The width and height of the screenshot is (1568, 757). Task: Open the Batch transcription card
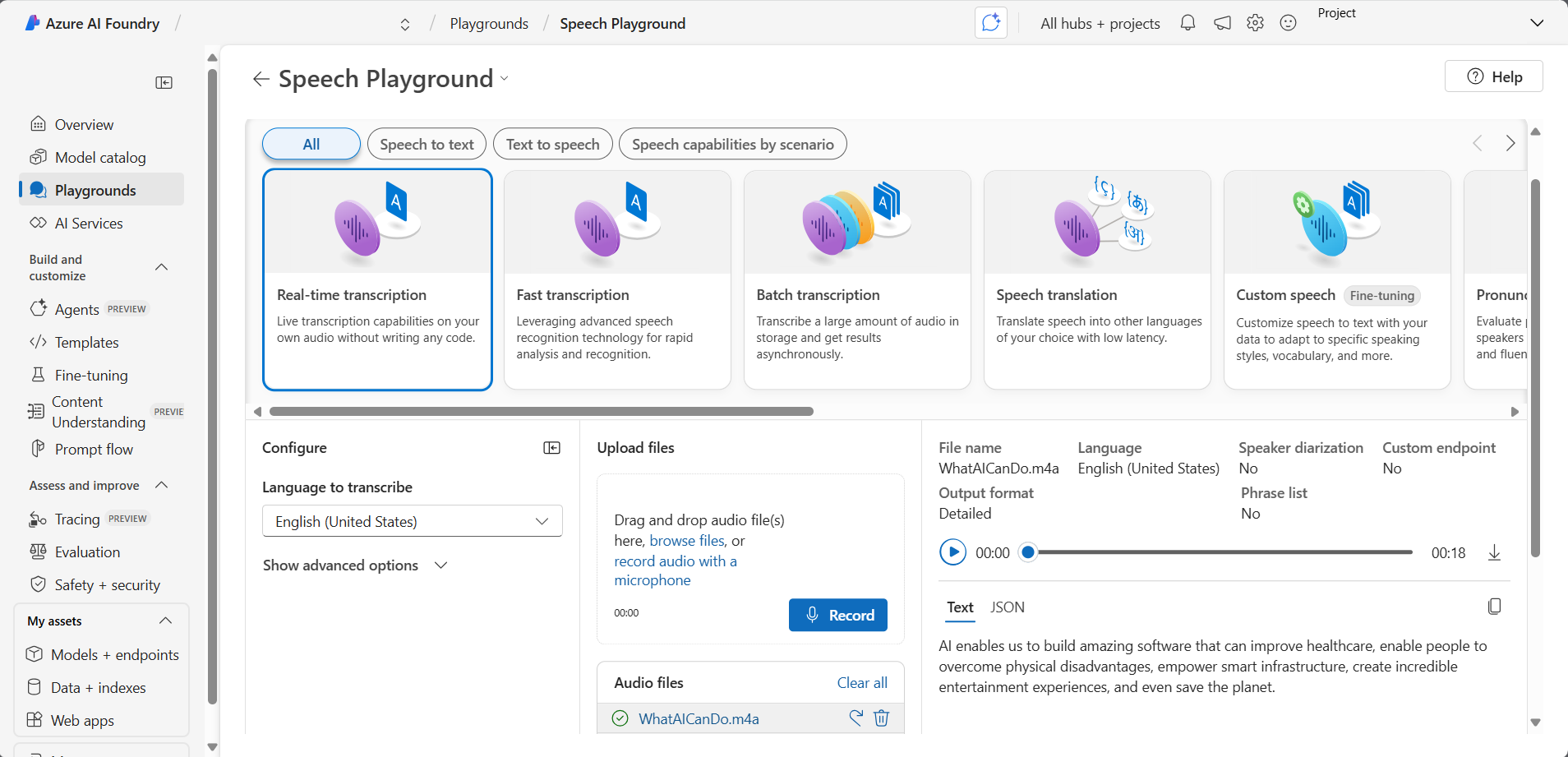coord(857,279)
